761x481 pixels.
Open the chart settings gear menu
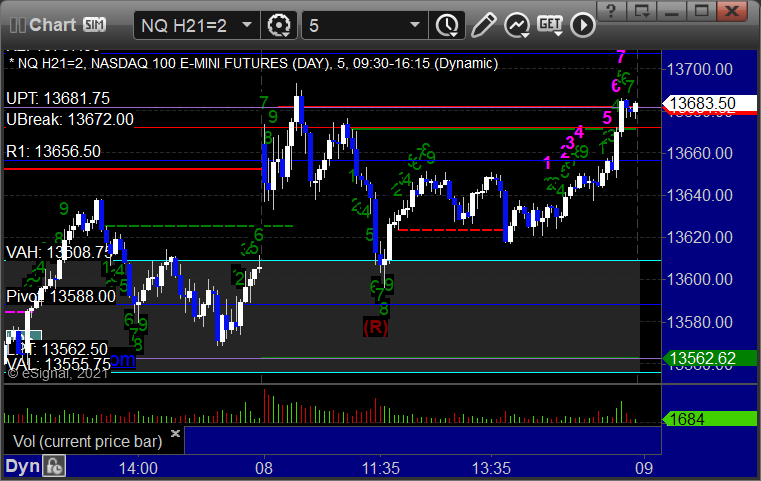point(279,25)
